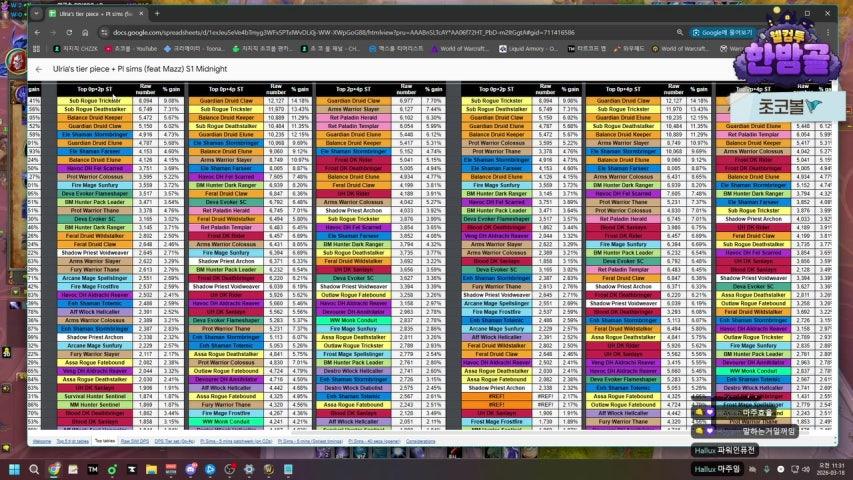Open the 마르코프 맵 bookmark
The height and width of the screenshot is (480, 853).
click(x=586, y=48)
